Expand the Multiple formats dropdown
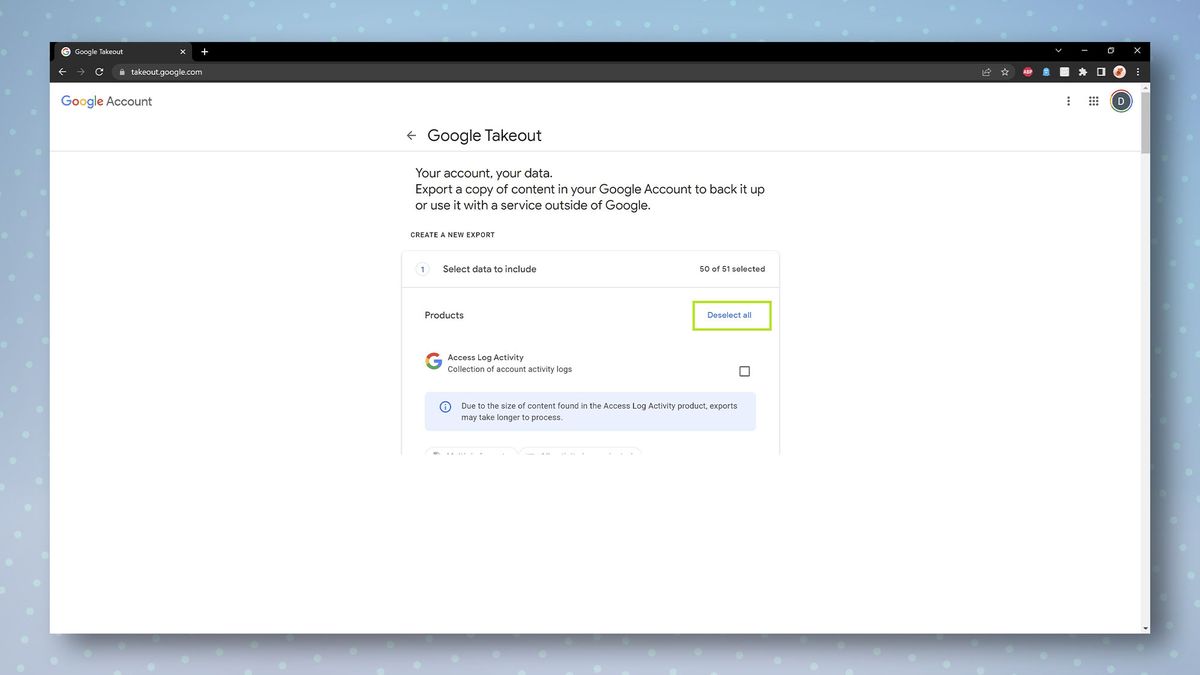The image size is (1200, 675). (x=470, y=455)
